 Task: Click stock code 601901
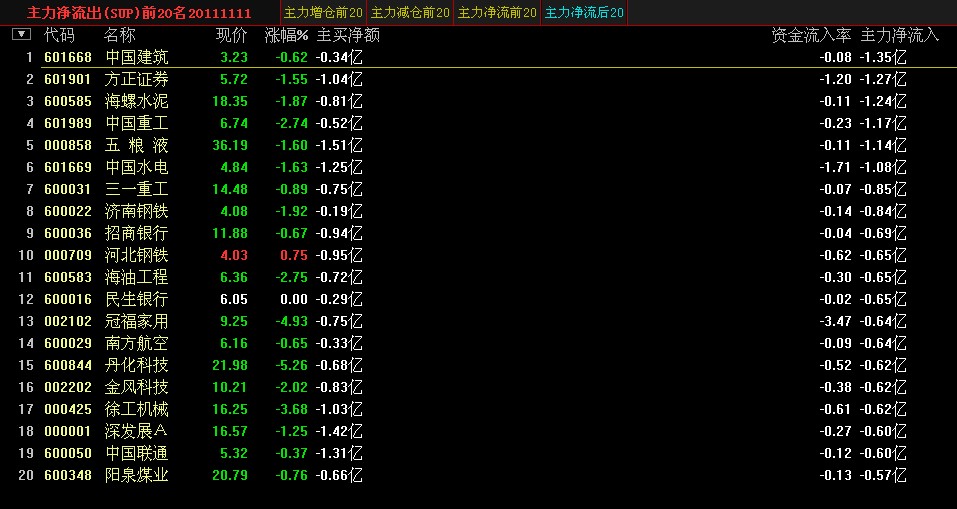[68, 79]
